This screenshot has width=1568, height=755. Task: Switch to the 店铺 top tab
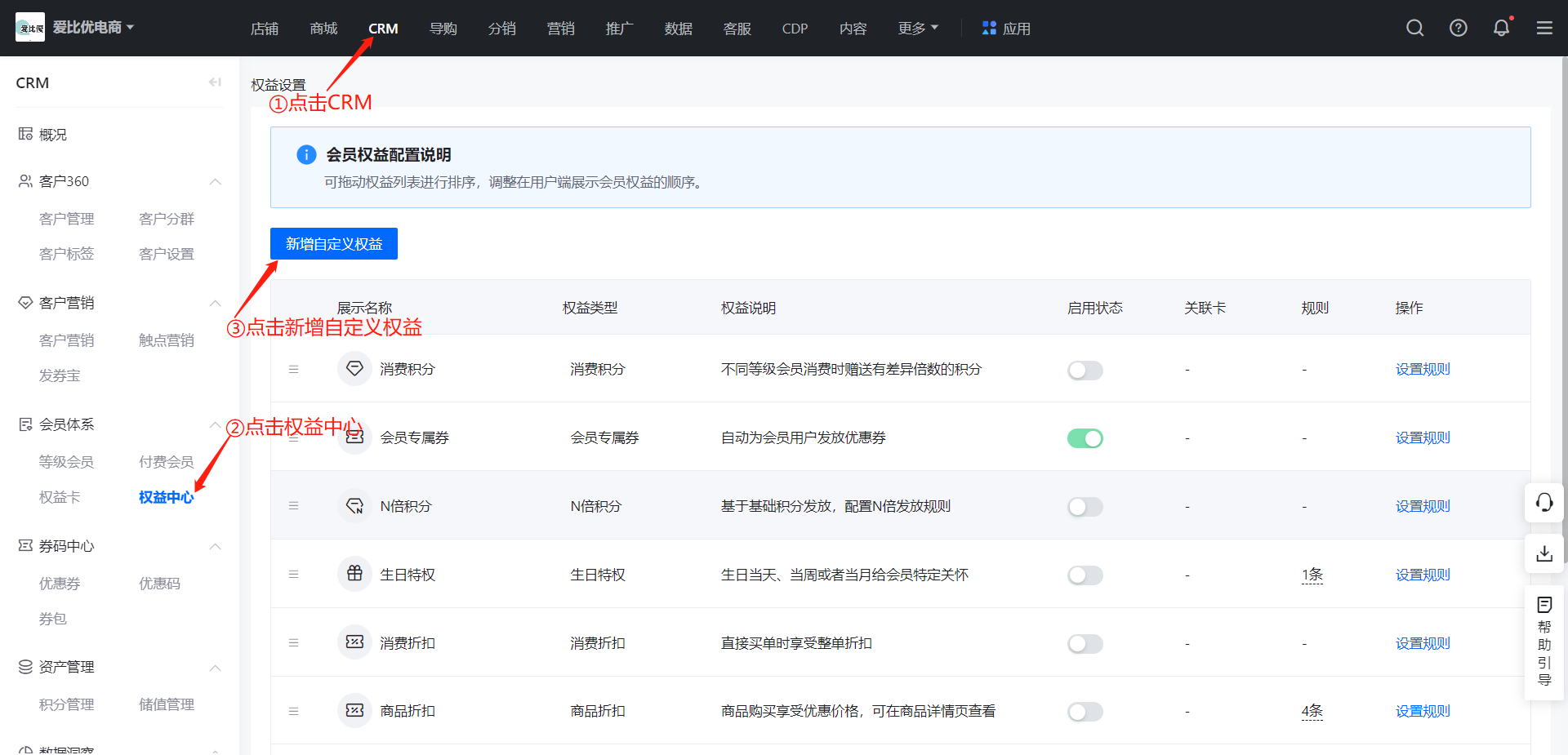click(x=265, y=29)
